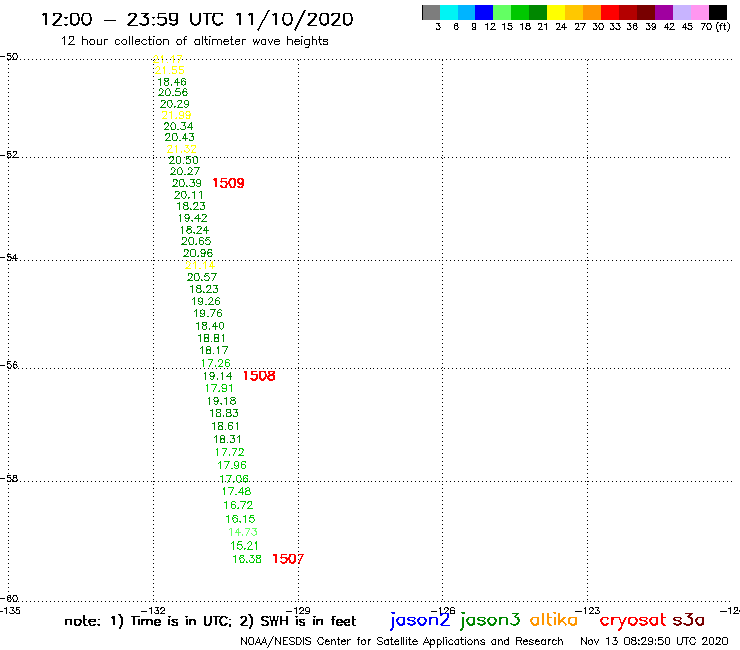740x650 pixels.
Task: Click the wave height value 20.43
Action: [x=179, y=137]
